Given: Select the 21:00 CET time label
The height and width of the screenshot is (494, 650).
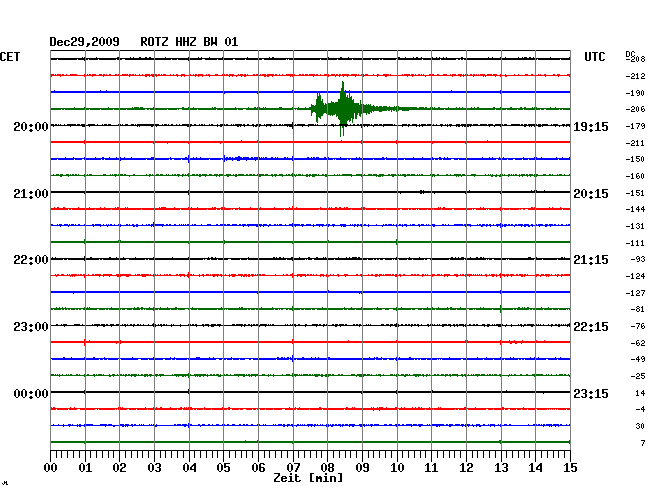Looking at the screenshot, I should 31,194.
